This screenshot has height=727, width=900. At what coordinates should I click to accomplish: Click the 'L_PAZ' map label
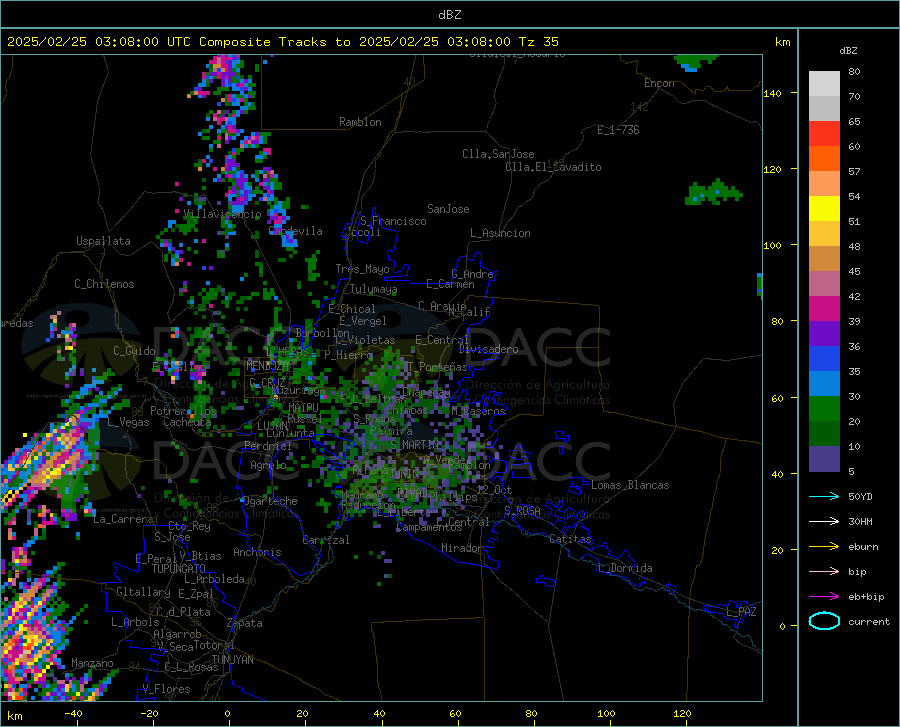741,612
